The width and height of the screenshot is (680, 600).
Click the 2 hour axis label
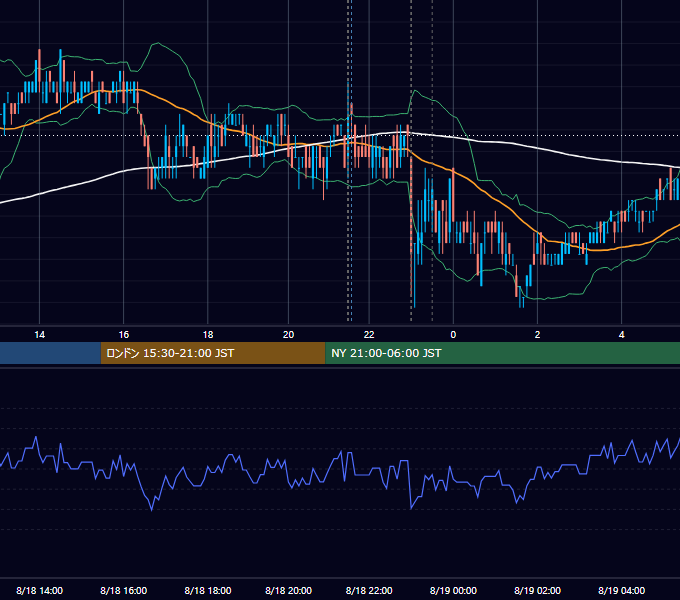(537, 335)
